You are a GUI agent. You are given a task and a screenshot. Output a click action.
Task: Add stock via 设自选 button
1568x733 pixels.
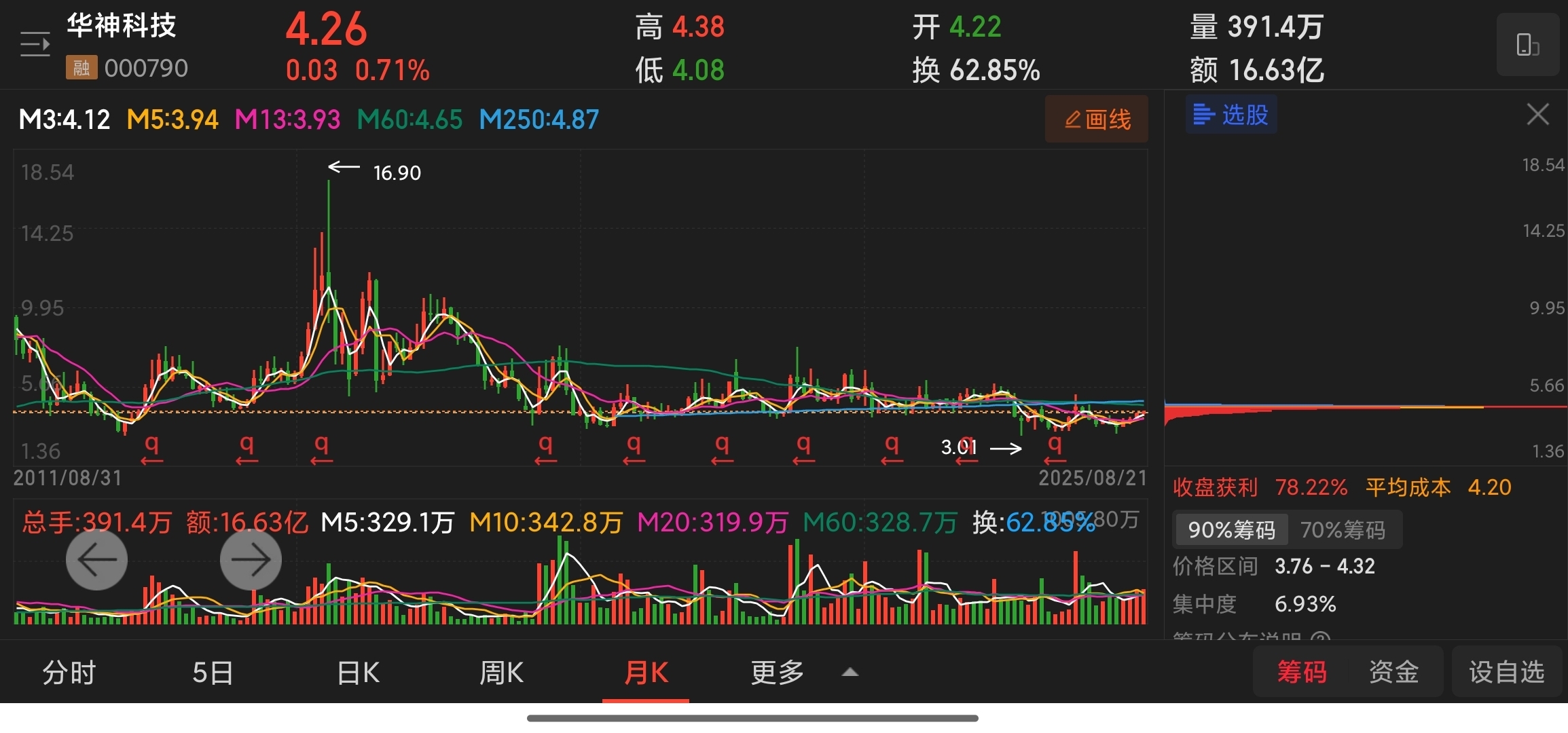click(1507, 672)
